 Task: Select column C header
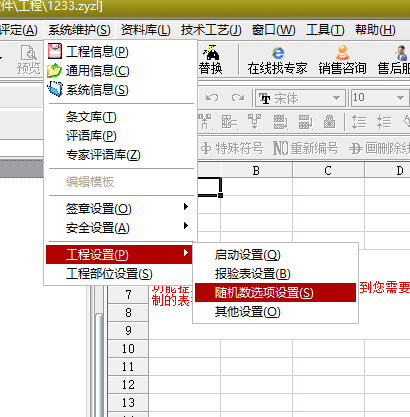pos(328,170)
